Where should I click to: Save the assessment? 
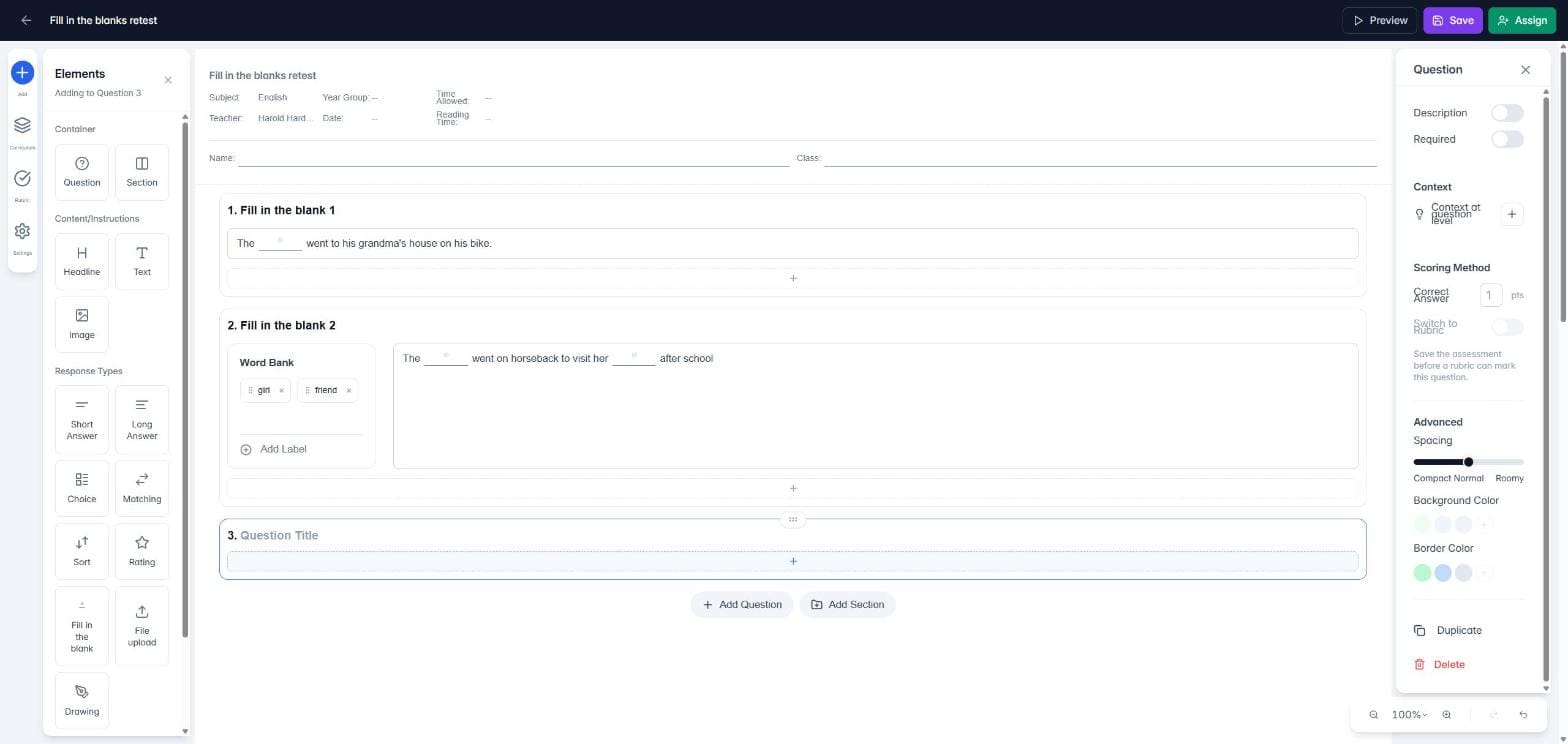[1453, 20]
